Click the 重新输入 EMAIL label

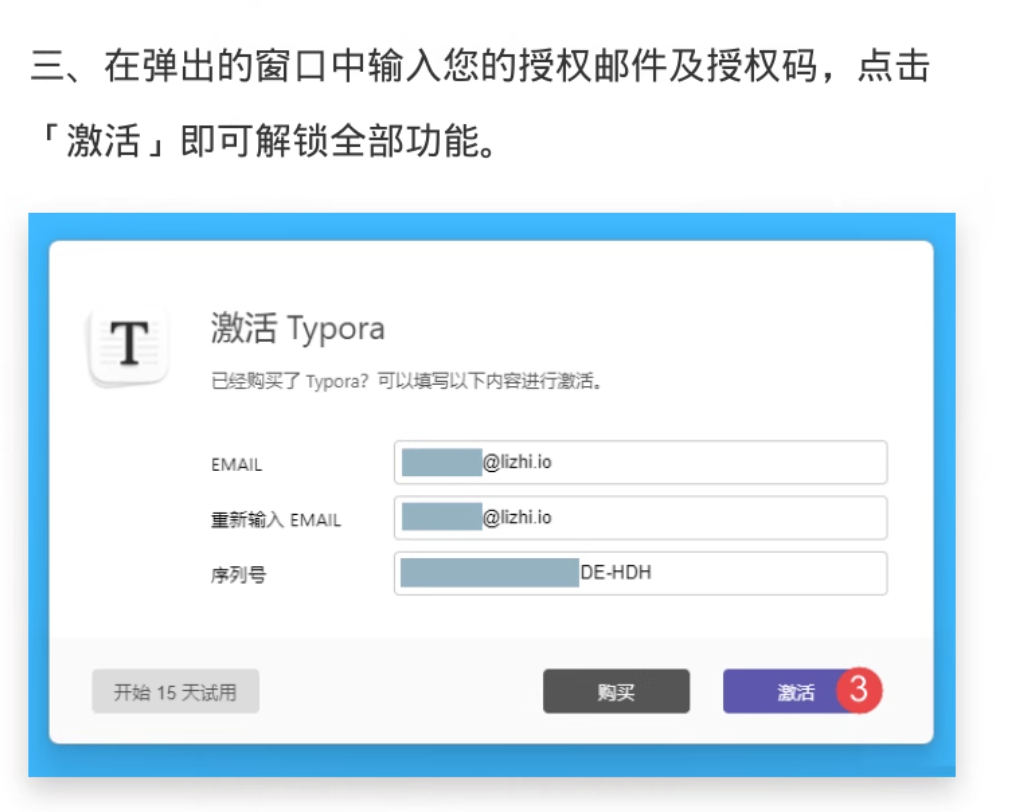point(276,520)
